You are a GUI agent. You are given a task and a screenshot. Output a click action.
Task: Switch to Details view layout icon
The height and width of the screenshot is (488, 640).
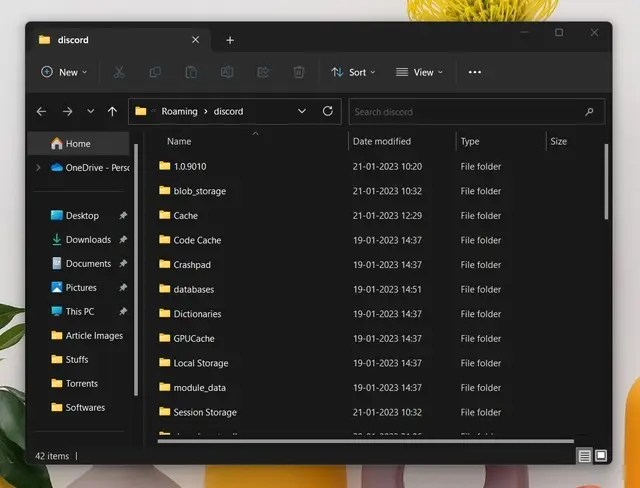584,455
